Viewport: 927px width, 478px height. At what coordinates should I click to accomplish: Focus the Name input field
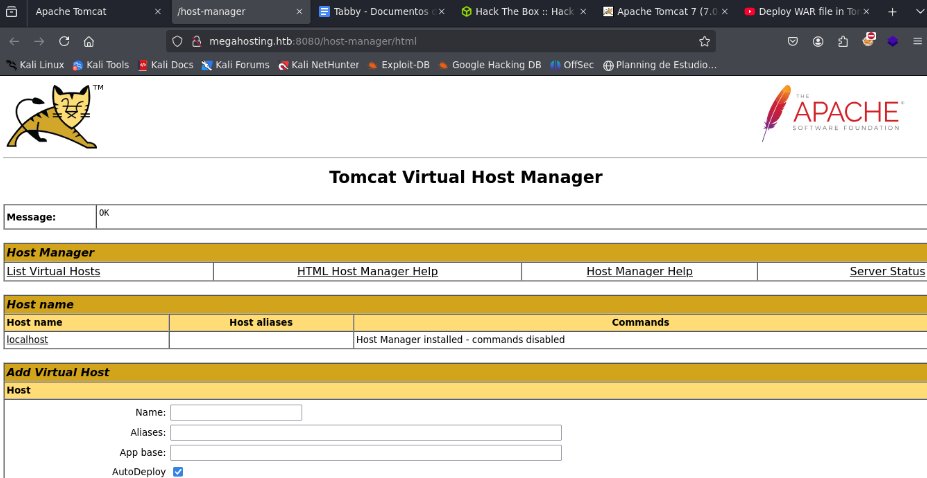236,412
